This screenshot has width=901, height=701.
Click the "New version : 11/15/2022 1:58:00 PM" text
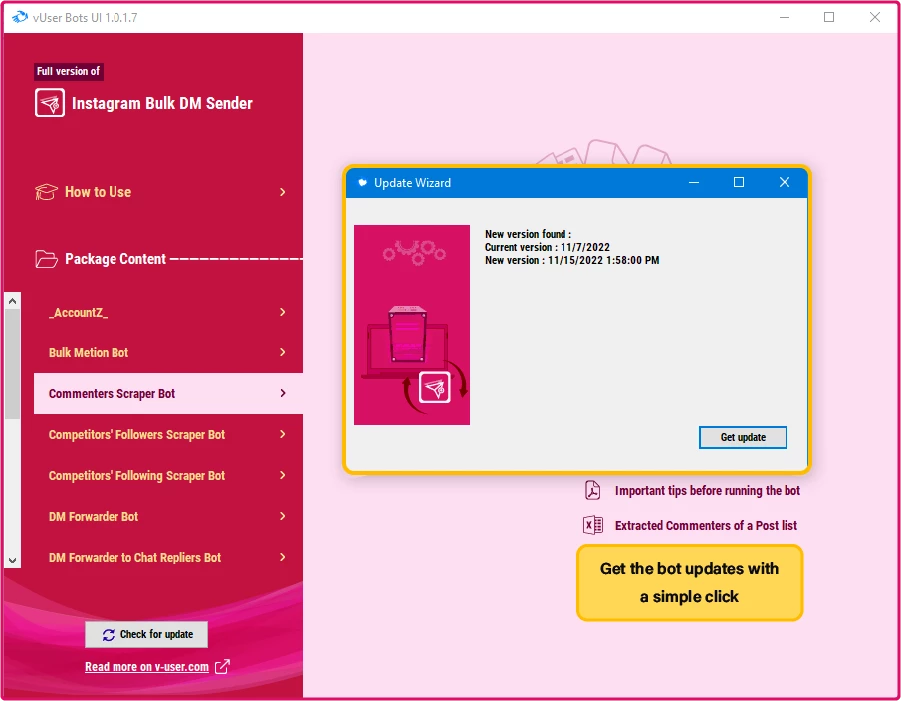point(572,260)
